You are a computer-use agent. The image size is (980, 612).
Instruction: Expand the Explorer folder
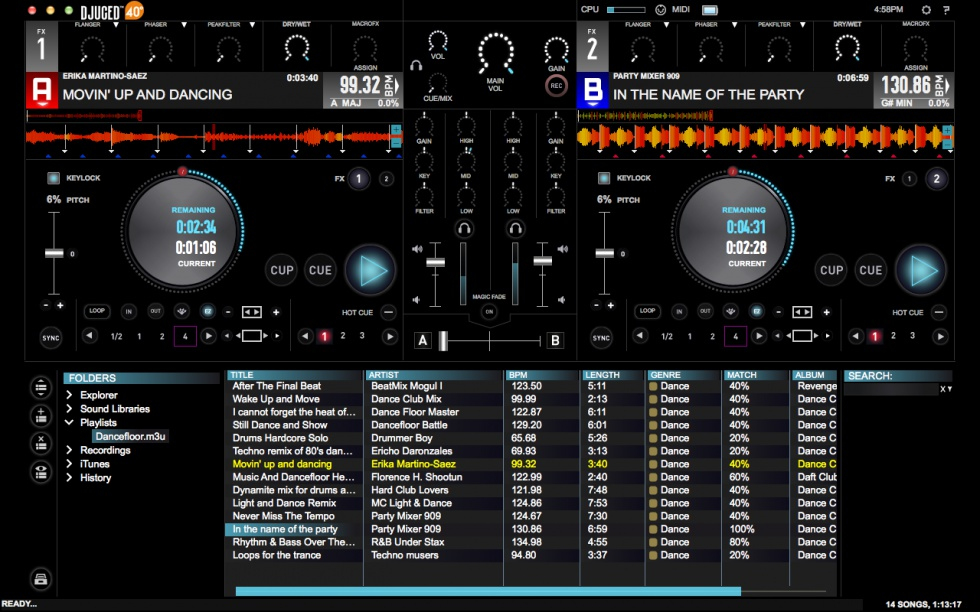click(x=69, y=395)
